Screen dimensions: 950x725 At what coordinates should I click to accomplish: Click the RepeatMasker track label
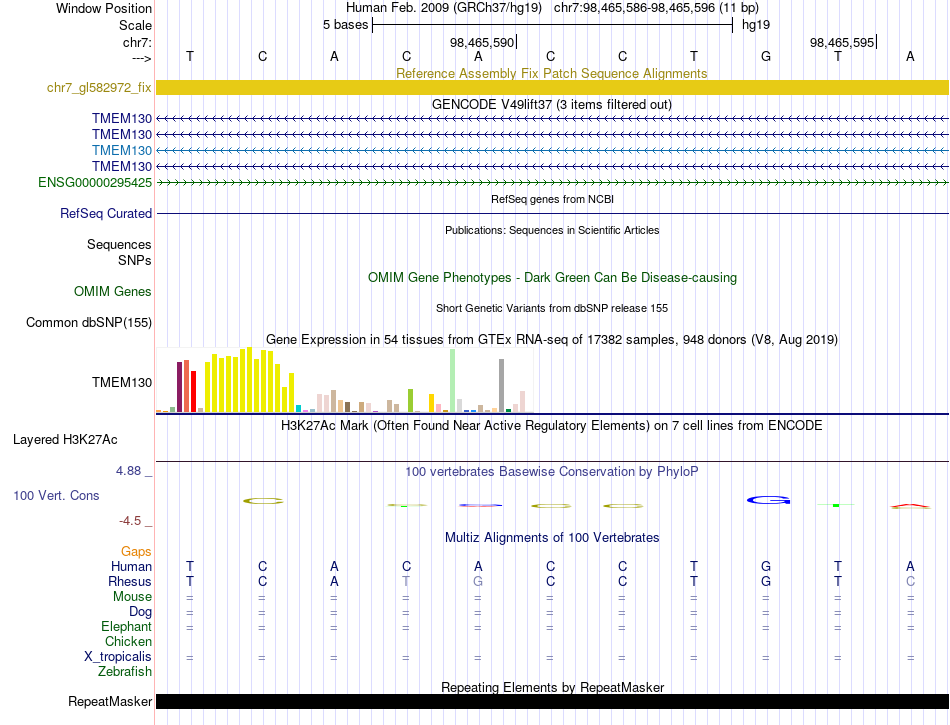click(x=110, y=701)
